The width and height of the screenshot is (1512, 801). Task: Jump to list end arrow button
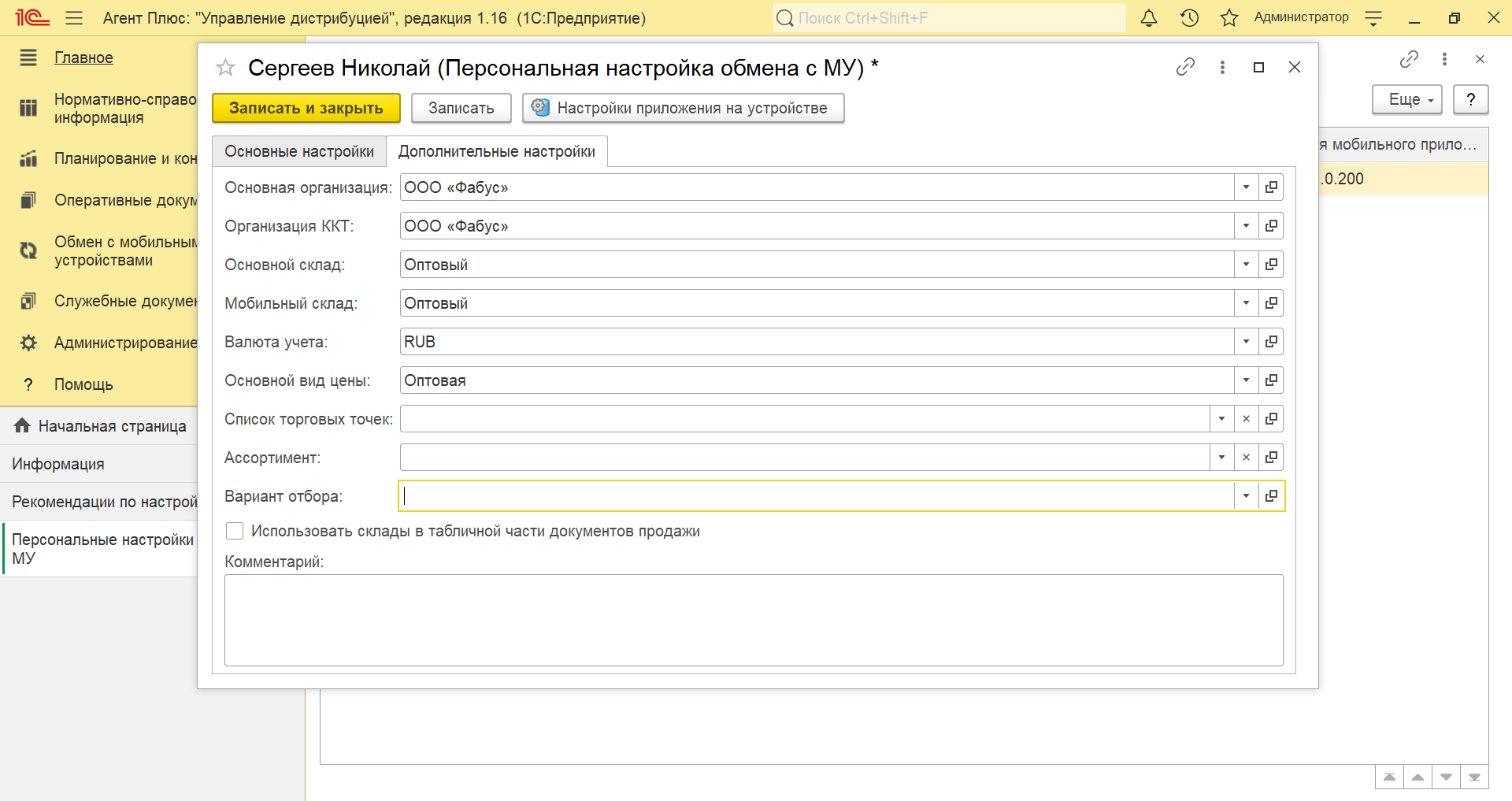click(x=1475, y=777)
